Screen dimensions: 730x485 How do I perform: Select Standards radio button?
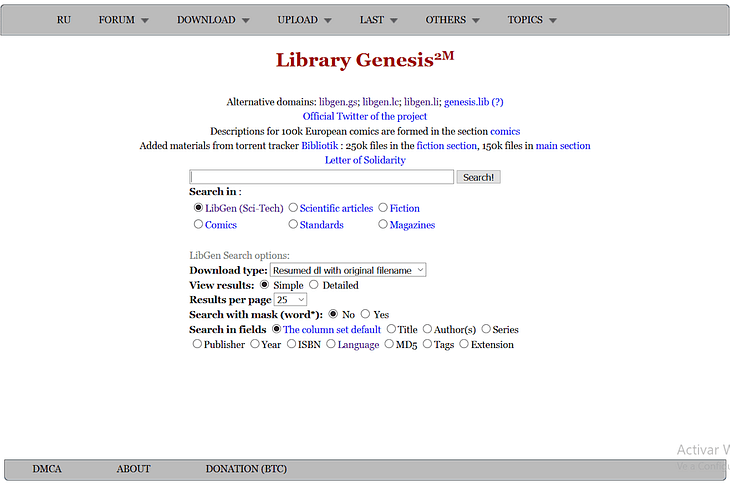[x=293, y=224]
